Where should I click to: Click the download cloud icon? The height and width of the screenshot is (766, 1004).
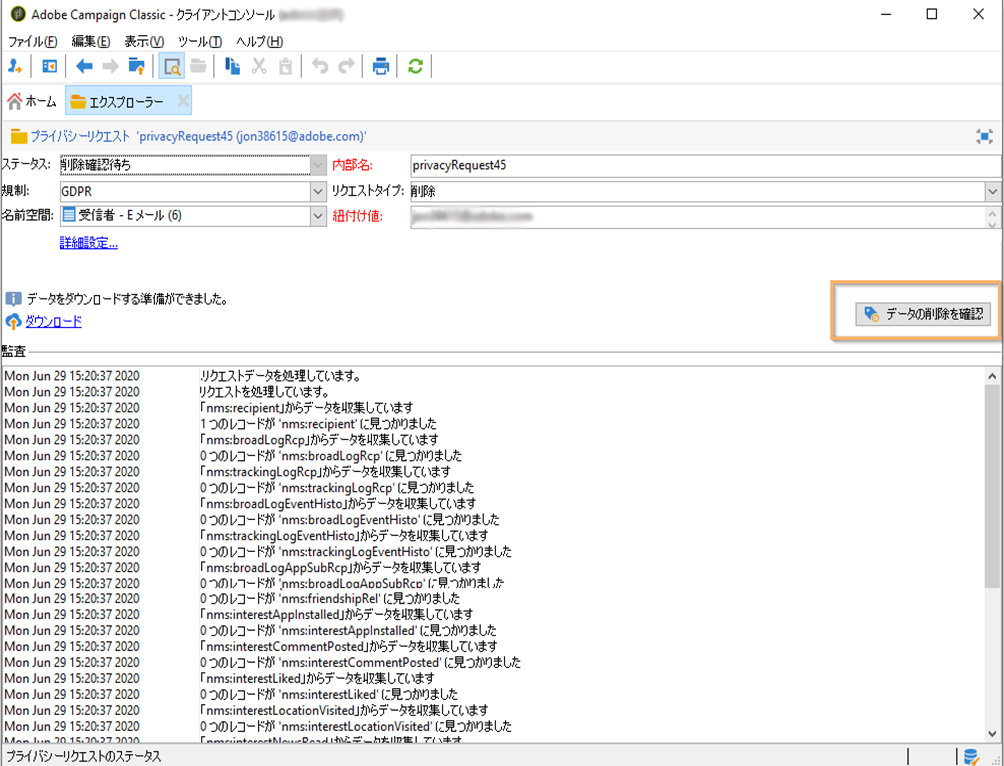point(13,322)
